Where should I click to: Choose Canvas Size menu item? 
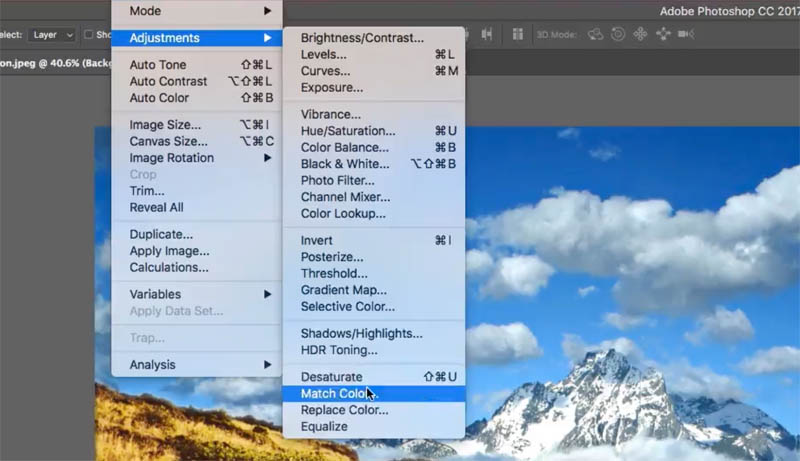pos(197,141)
